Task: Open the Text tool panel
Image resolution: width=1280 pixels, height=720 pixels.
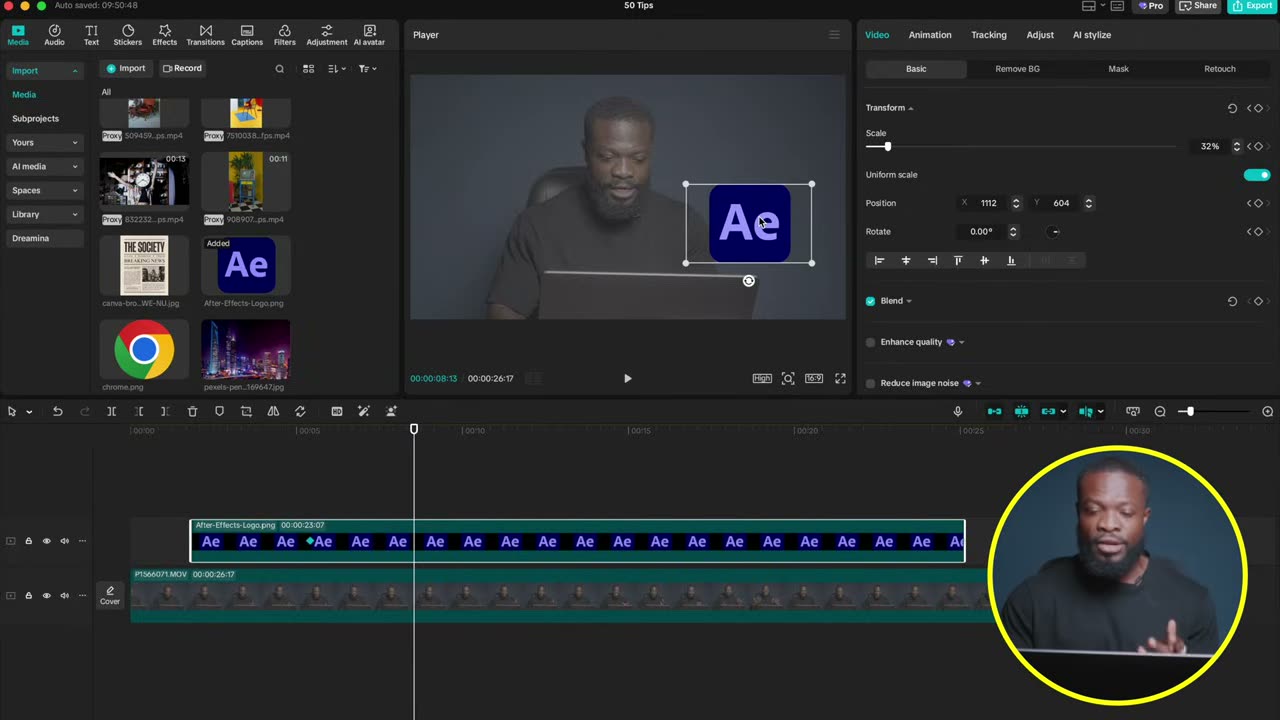Action: point(91,35)
